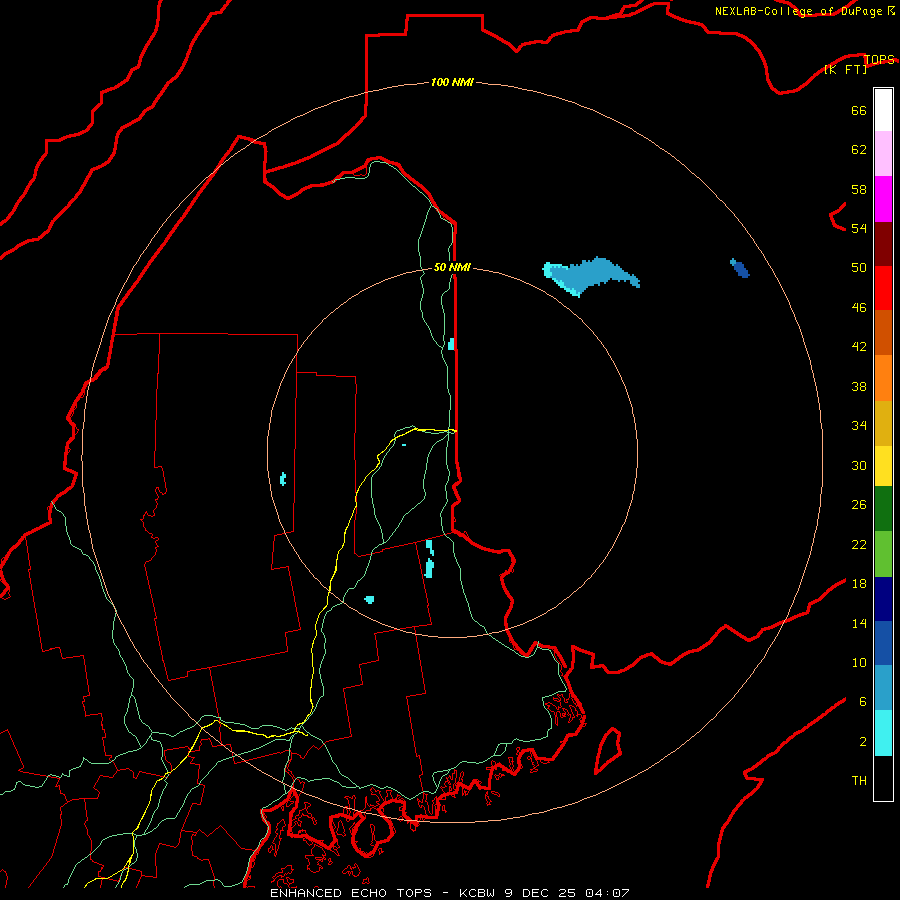Click the 100 NMI range ring label
This screenshot has height=900, width=900.
452,82
